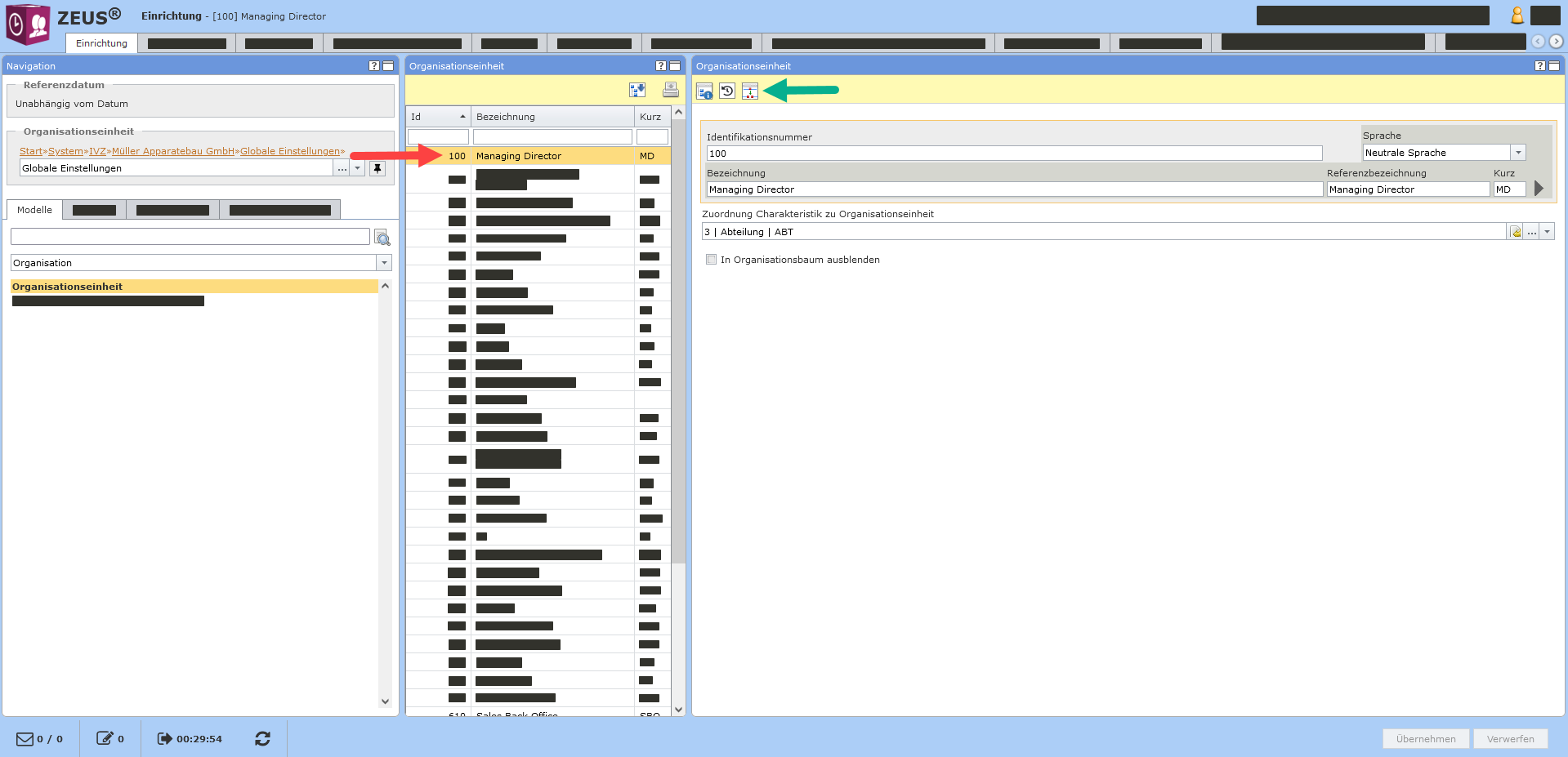Click the Übernehmen button
This screenshot has width=1568, height=757.
click(x=1425, y=738)
